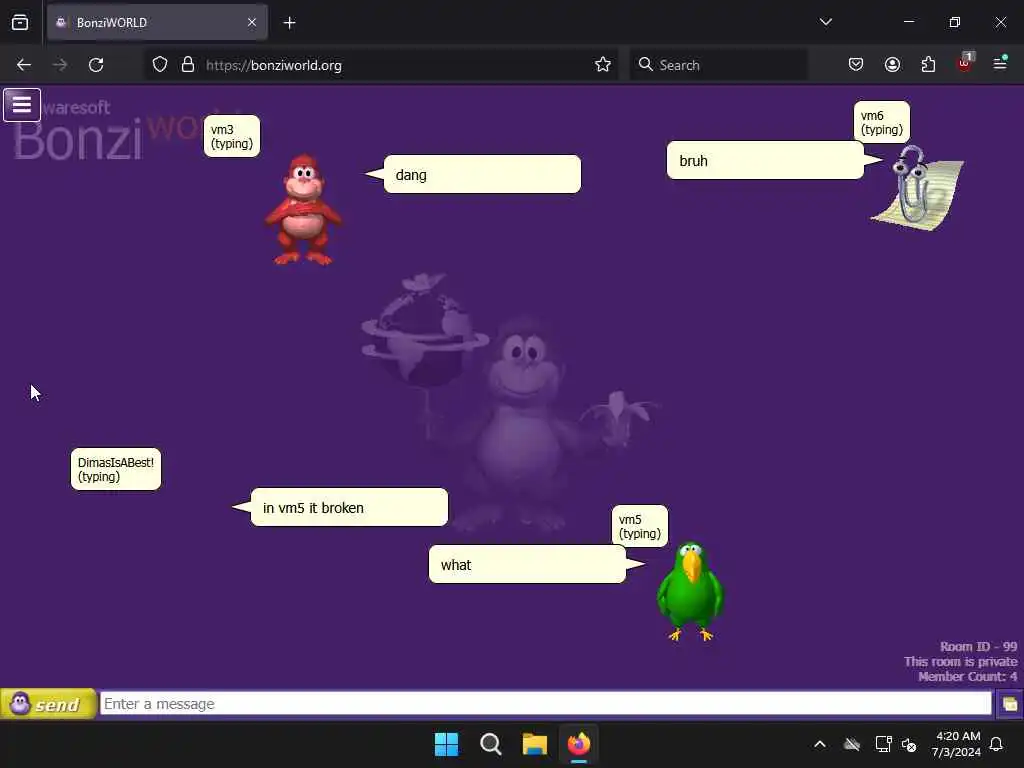Viewport: 1024px width, 768px height.
Task: Show hidden system tray icons
Action: [x=820, y=744]
